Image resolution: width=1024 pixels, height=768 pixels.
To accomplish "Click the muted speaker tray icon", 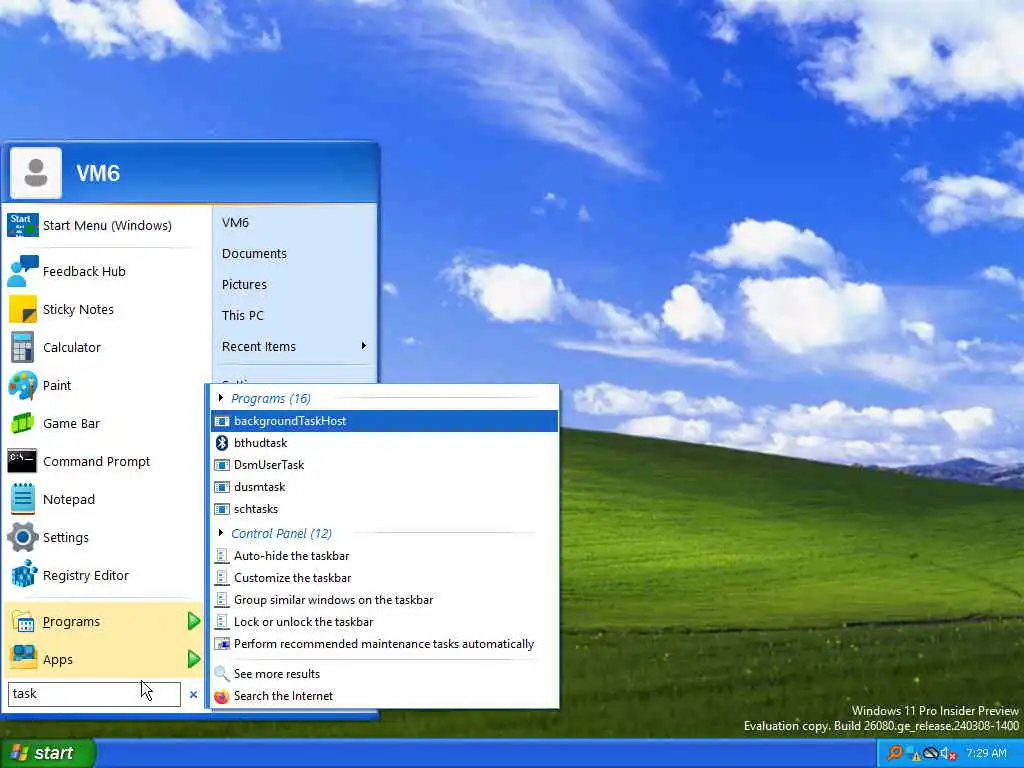I will [x=948, y=754].
